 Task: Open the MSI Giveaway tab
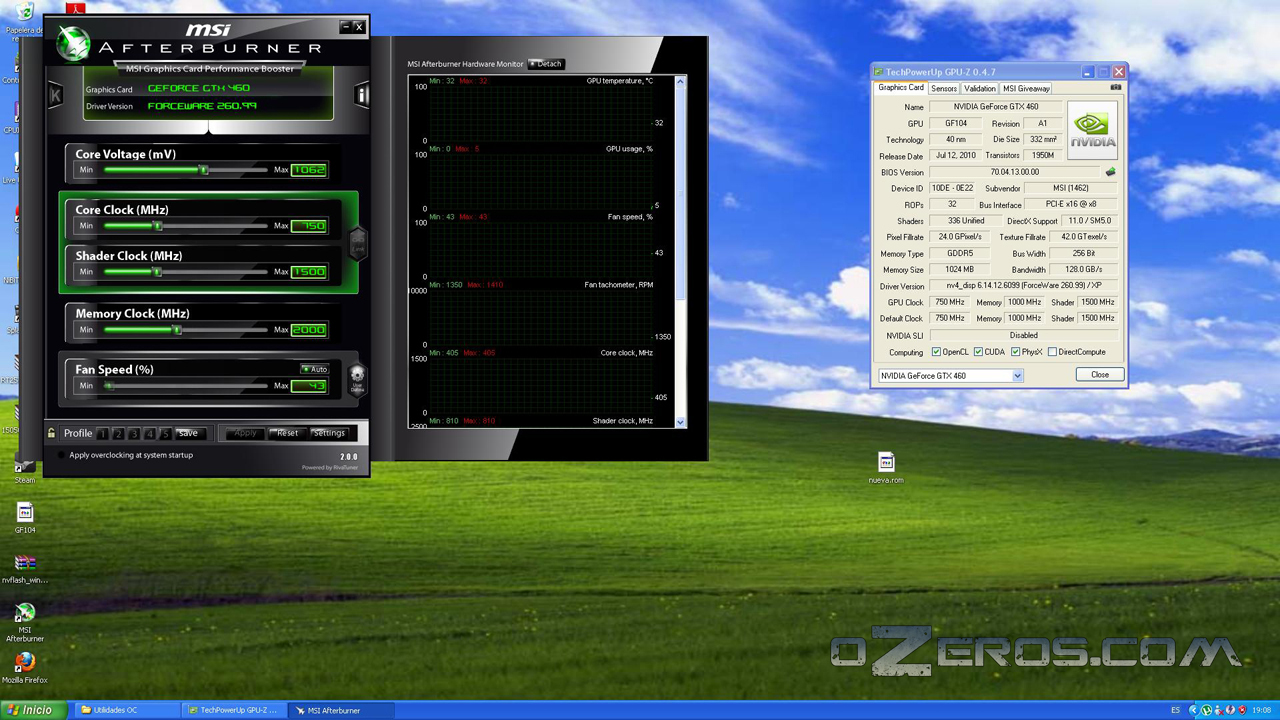(1026, 89)
